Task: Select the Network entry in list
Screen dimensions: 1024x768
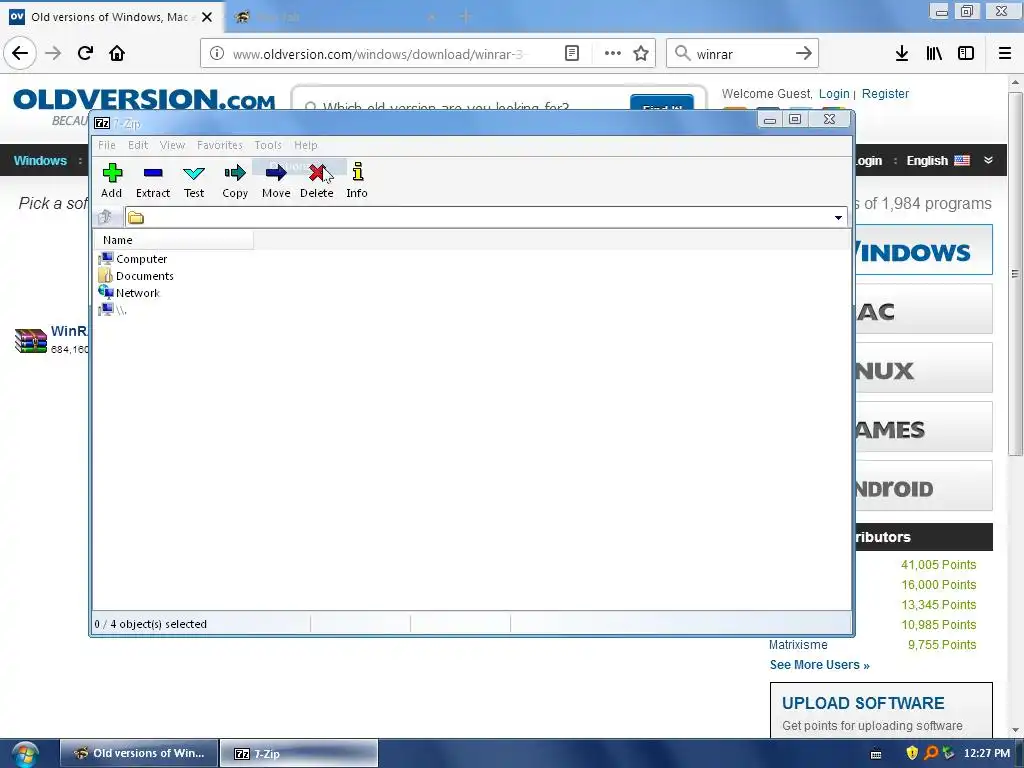Action: click(129, 293)
